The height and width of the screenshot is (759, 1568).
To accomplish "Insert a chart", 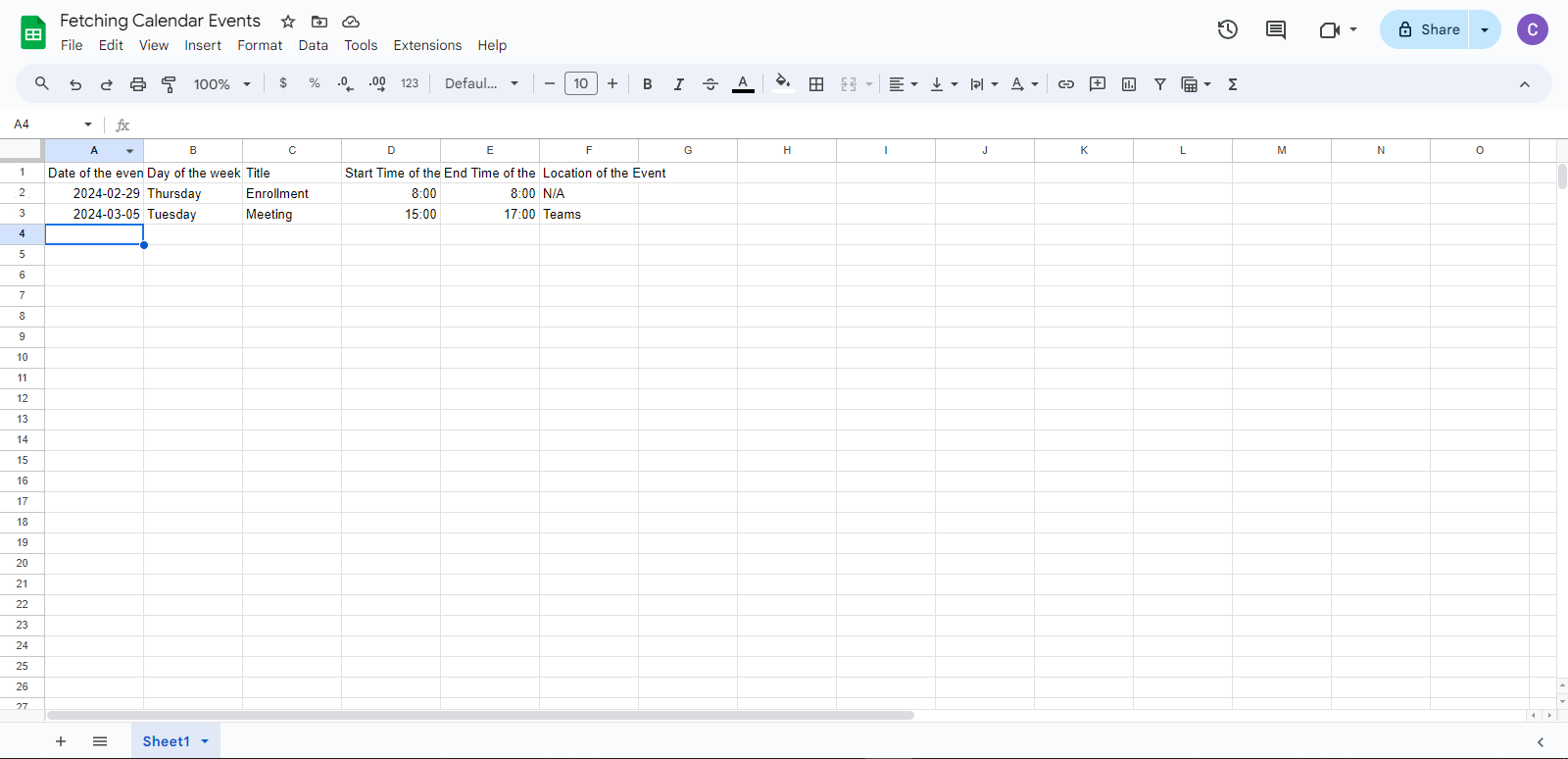I will point(1129,84).
